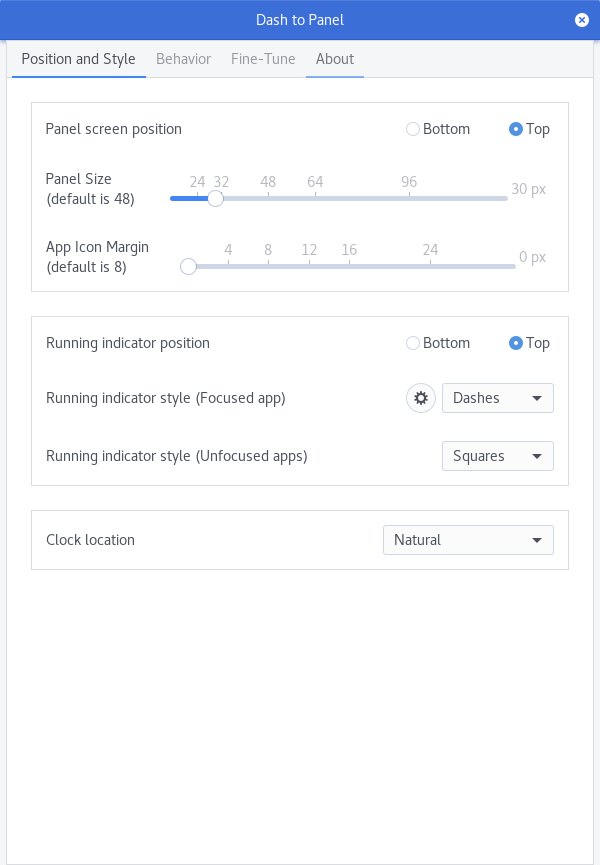This screenshot has width=600, height=865.
Task: Open the Dashes focused style dropdown
Action: 497,398
